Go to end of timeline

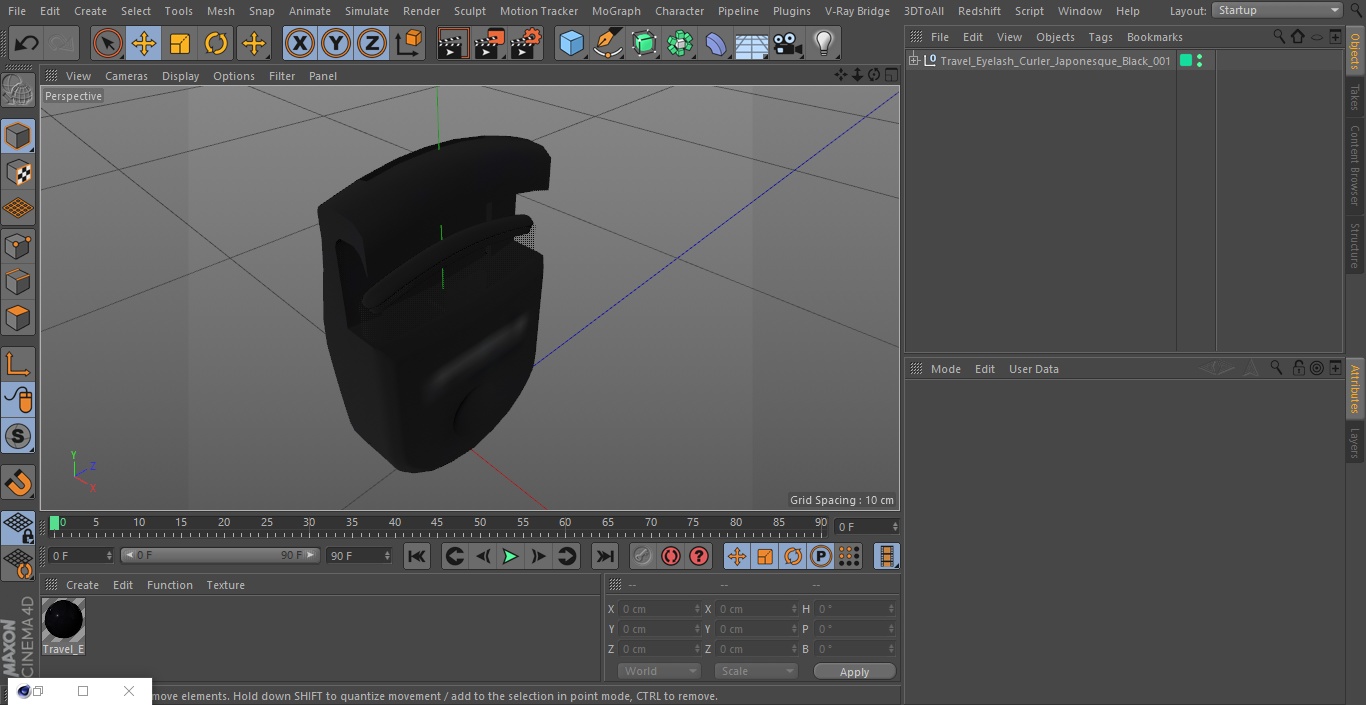605,556
